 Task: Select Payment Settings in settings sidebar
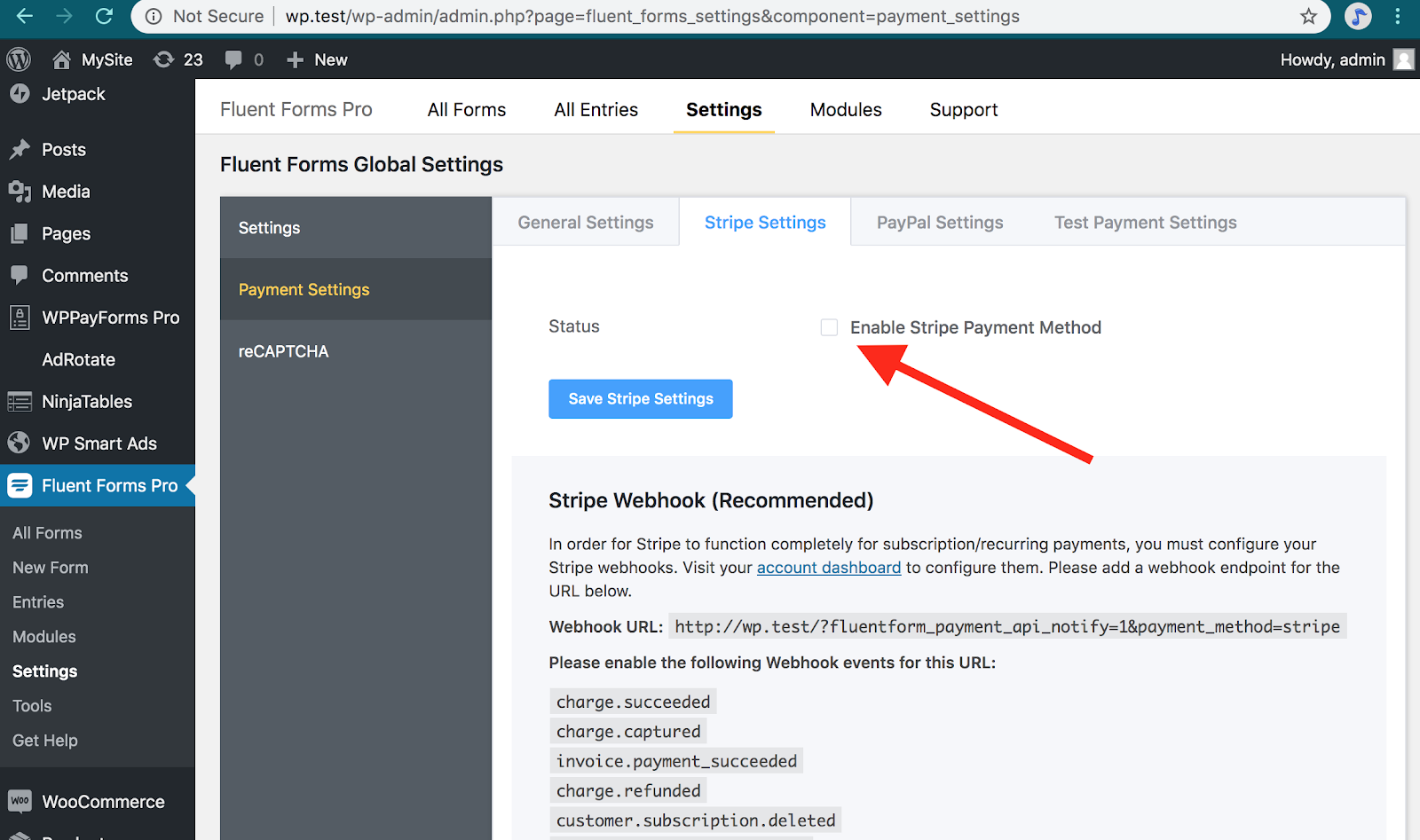(x=356, y=289)
